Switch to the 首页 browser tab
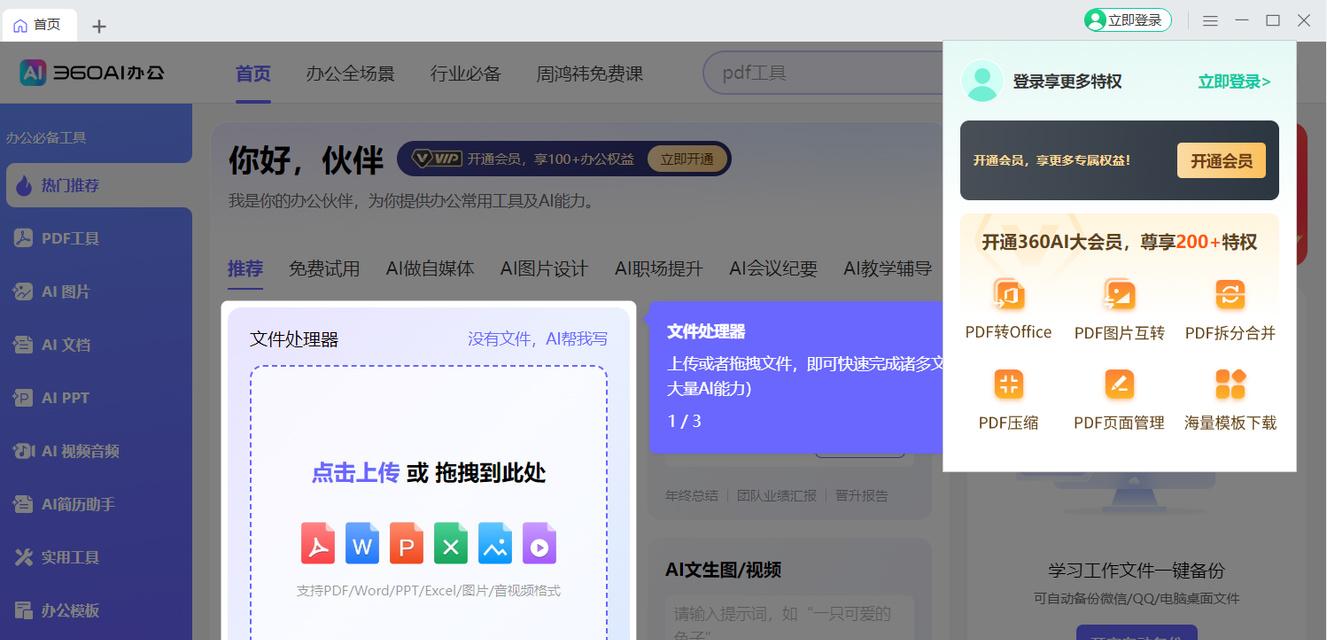This screenshot has height=640, width=1327. click(x=37, y=25)
